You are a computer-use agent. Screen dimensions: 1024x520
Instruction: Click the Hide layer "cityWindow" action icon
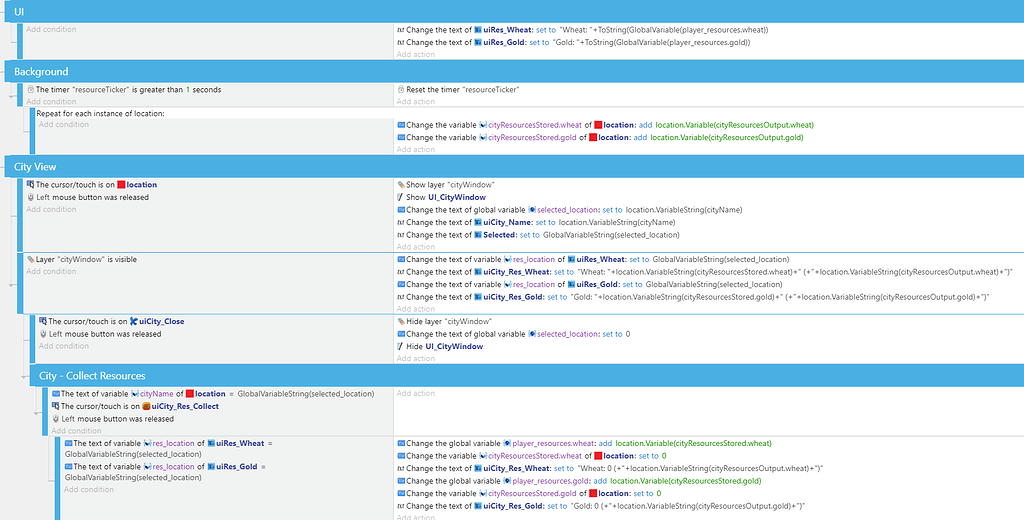(401, 322)
